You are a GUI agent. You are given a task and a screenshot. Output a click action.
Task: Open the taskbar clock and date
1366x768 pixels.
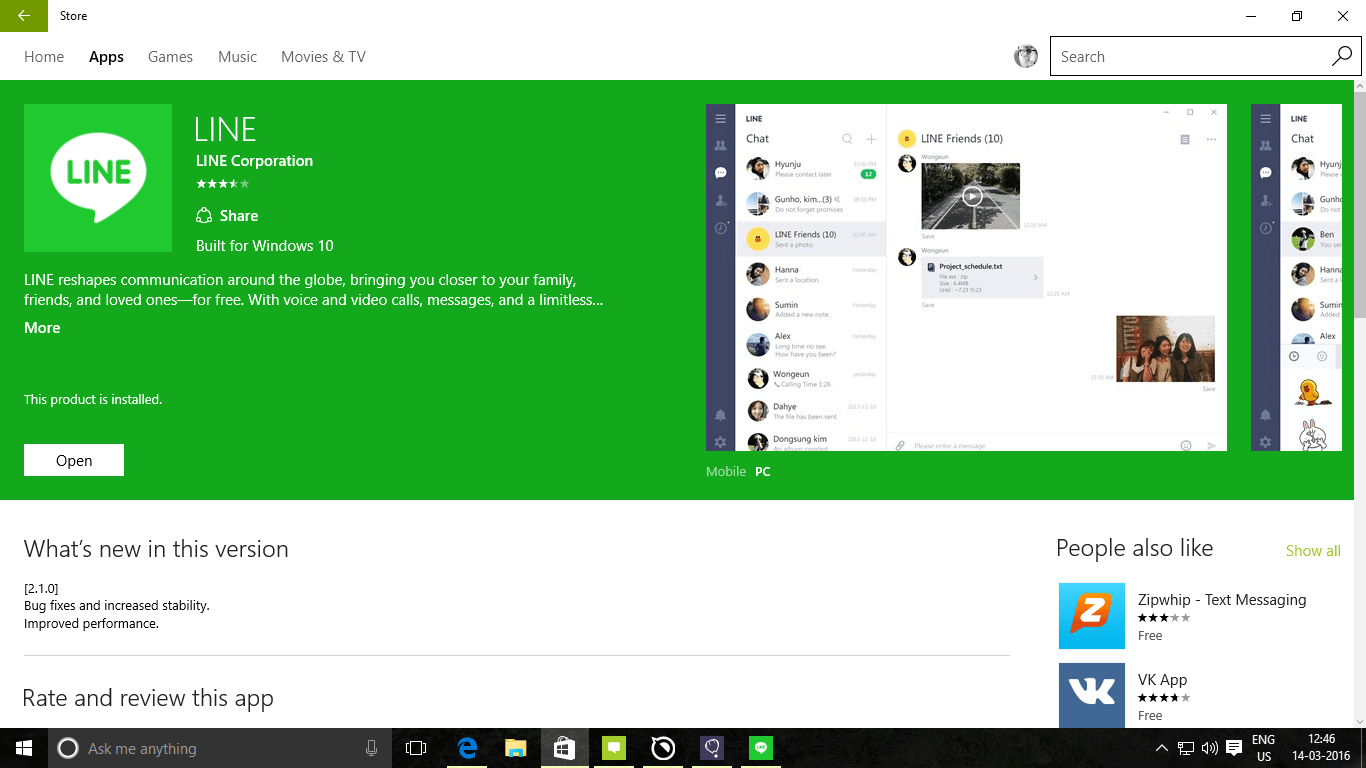coord(1322,748)
